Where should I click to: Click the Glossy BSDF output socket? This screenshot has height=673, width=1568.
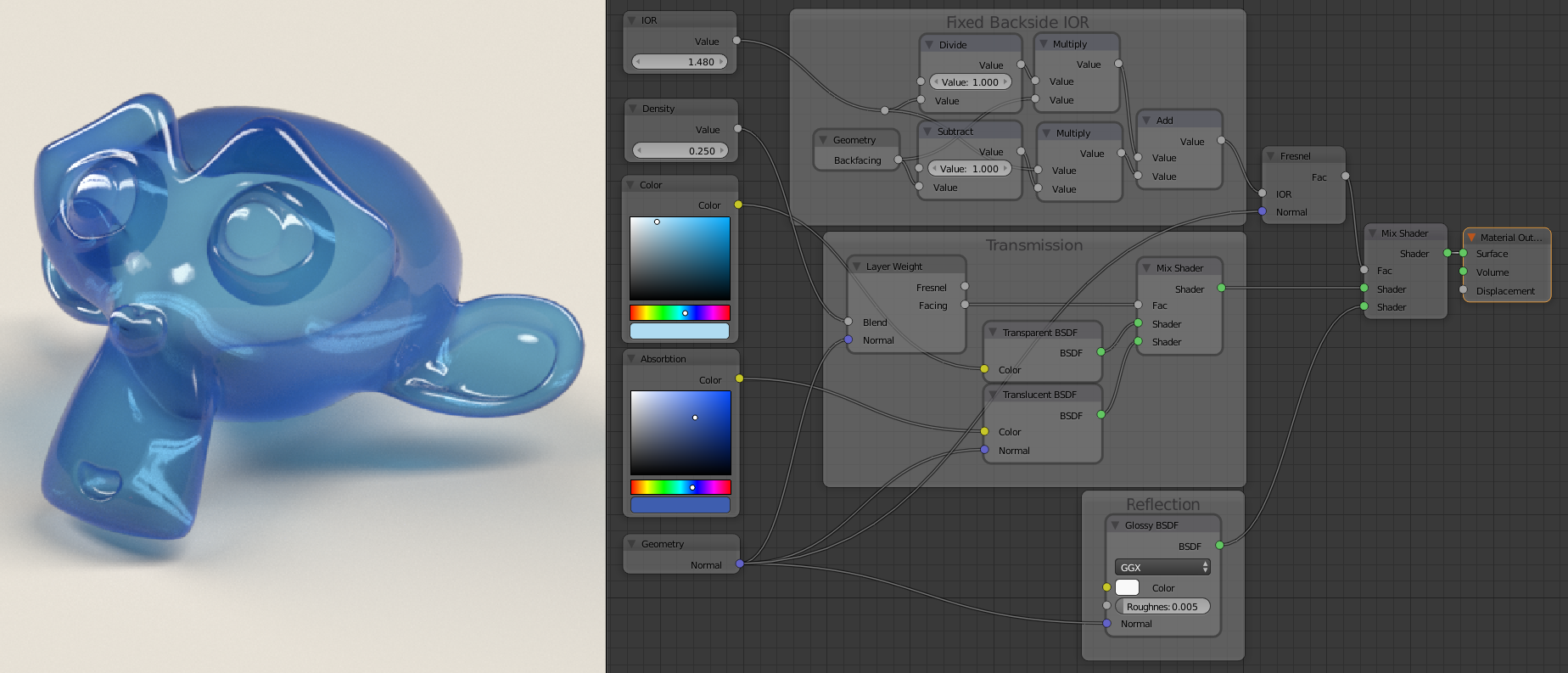coord(1219,545)
